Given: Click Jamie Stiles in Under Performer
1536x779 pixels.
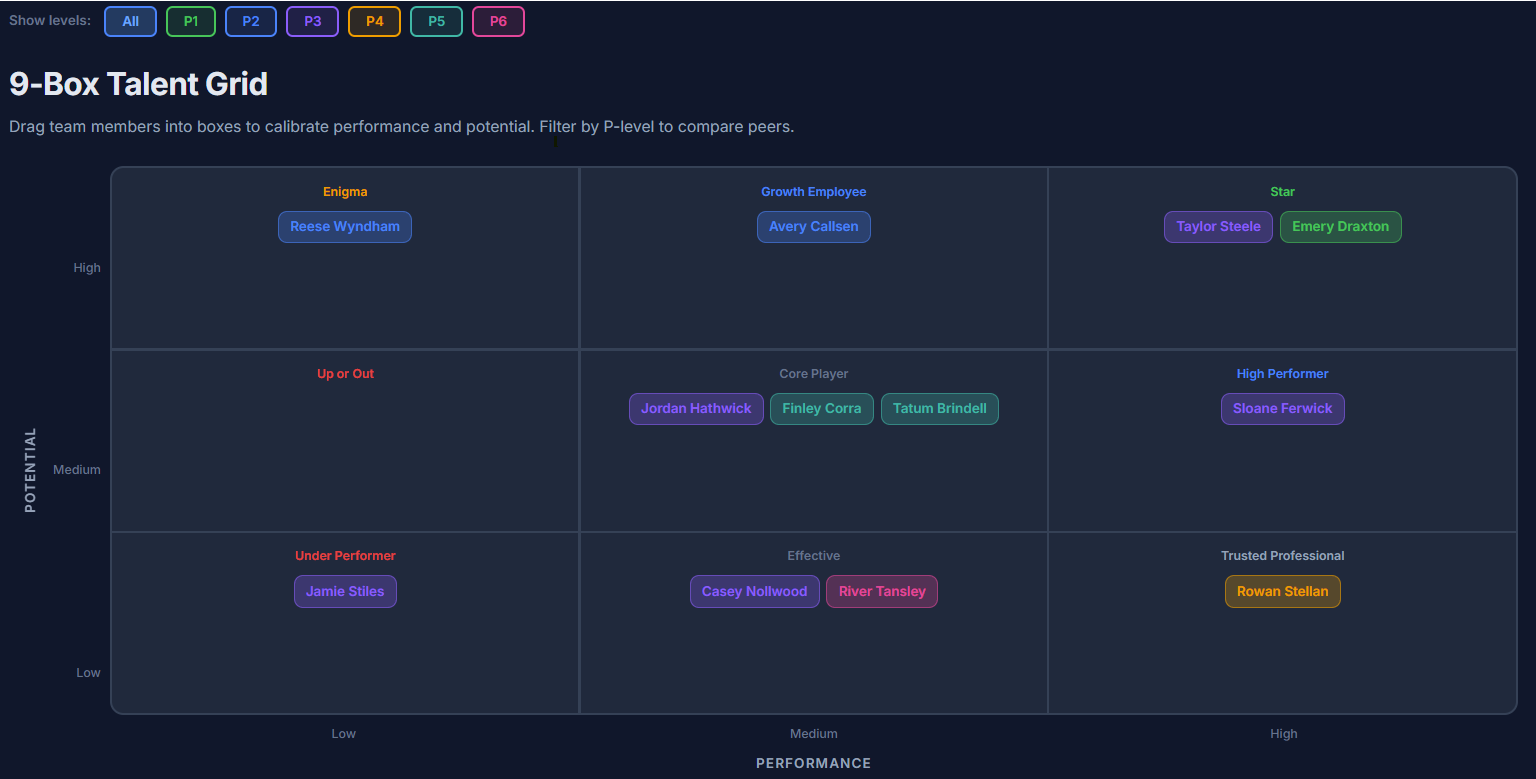Looking at the screenshot, I should (x=345, y=591).
